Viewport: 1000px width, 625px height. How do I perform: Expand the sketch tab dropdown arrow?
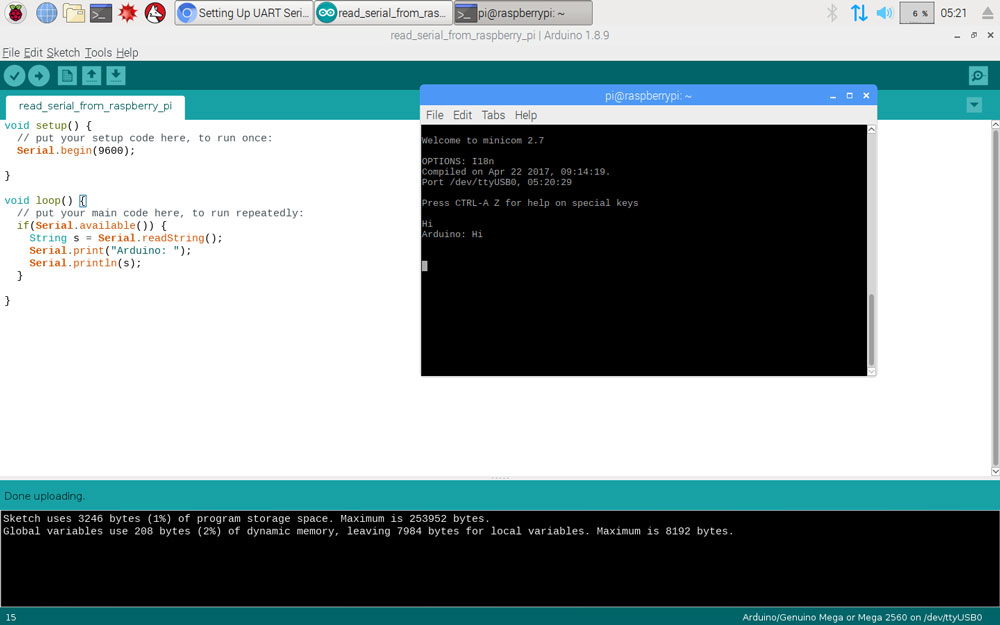pos(974,105)
